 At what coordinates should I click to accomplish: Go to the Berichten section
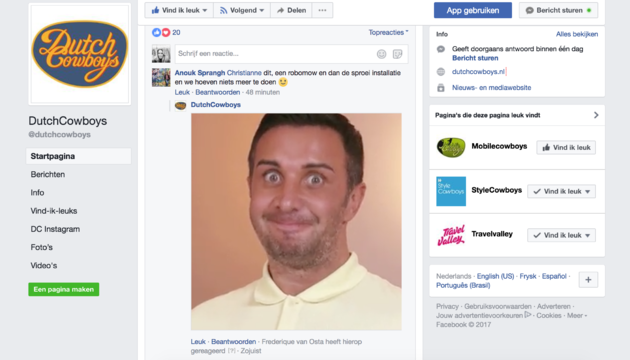[x=48, y=174]
